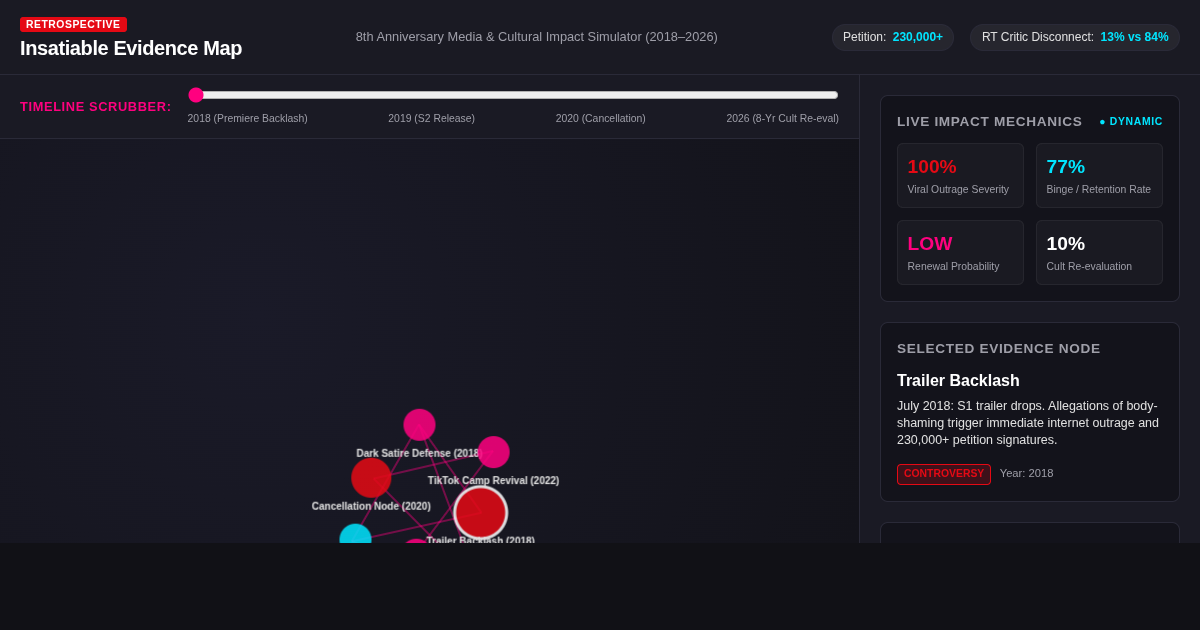Viewport: 1200px width, 630px height.
Task: Select the cyan evidence node
Action: [x=355, y=535]
